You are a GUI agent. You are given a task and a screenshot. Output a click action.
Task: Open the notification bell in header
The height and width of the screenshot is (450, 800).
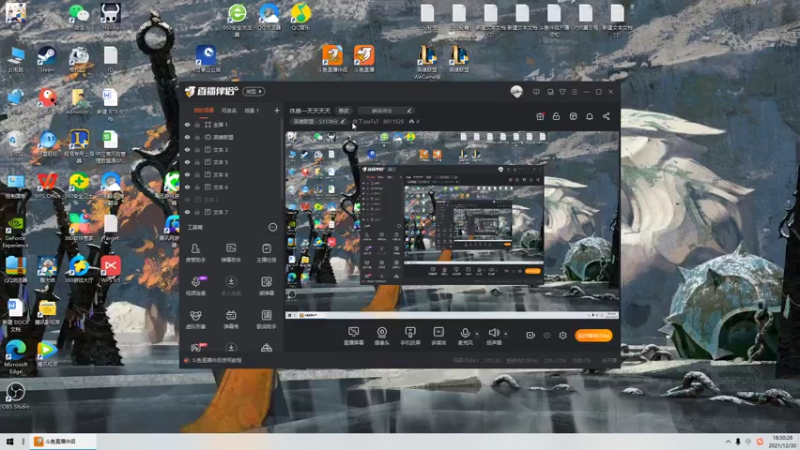coord(589,116)
